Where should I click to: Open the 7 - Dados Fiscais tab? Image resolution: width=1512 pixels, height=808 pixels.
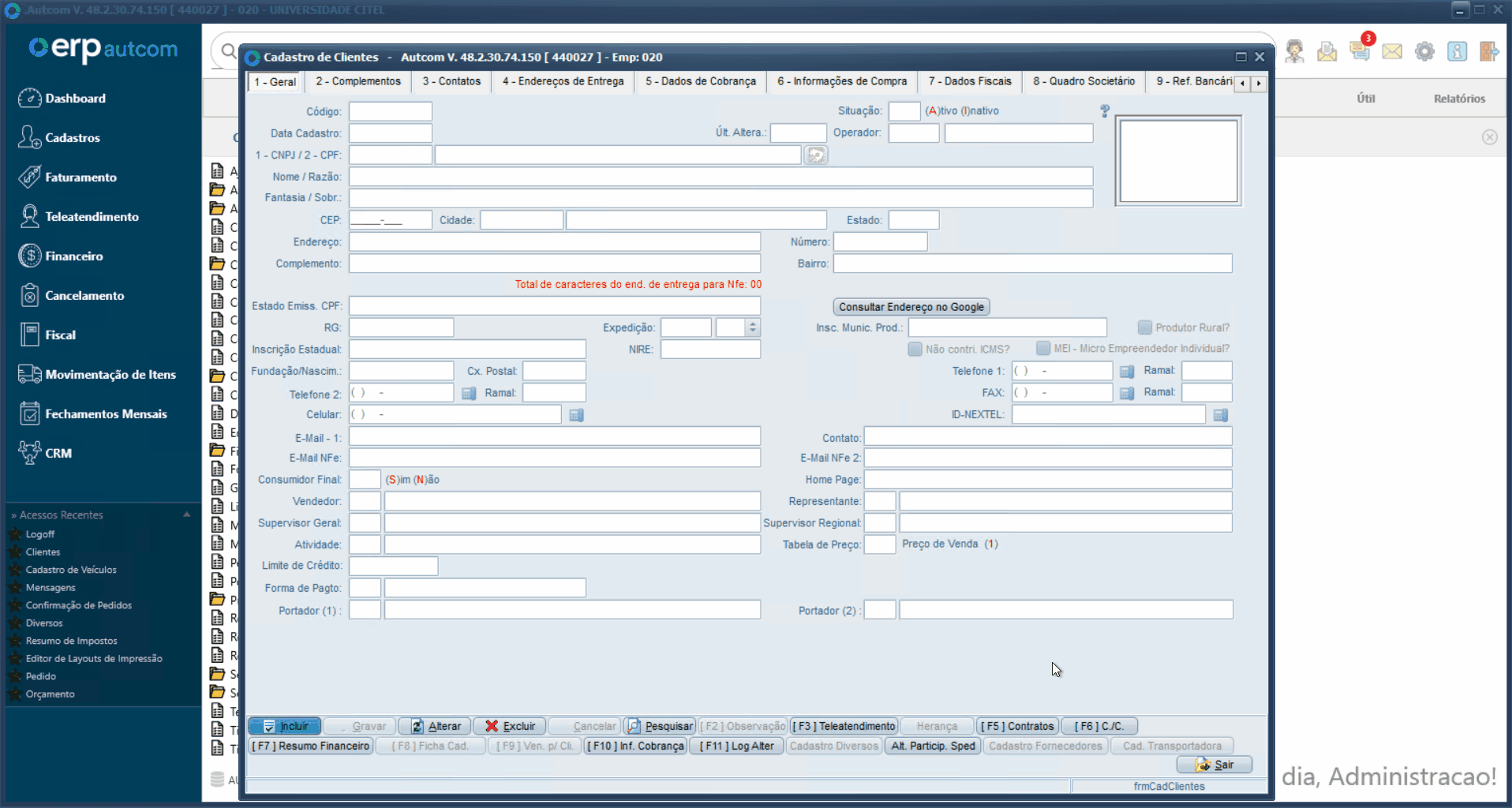(x=969, y=81)
